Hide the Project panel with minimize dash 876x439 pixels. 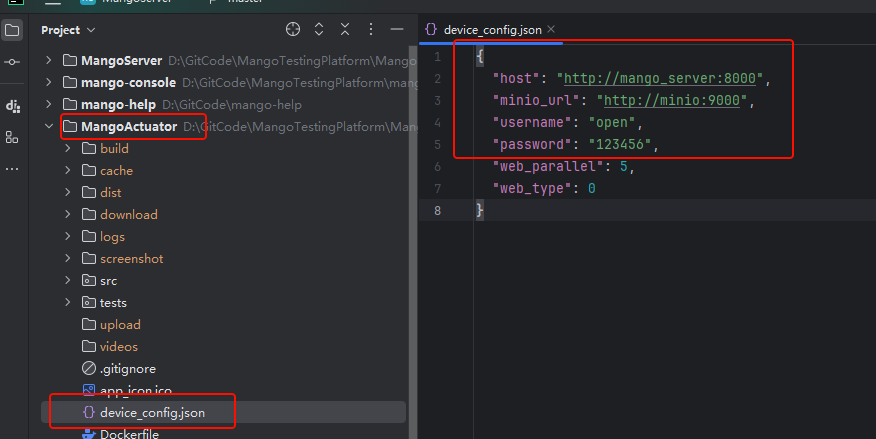click(x=397, y=30)
